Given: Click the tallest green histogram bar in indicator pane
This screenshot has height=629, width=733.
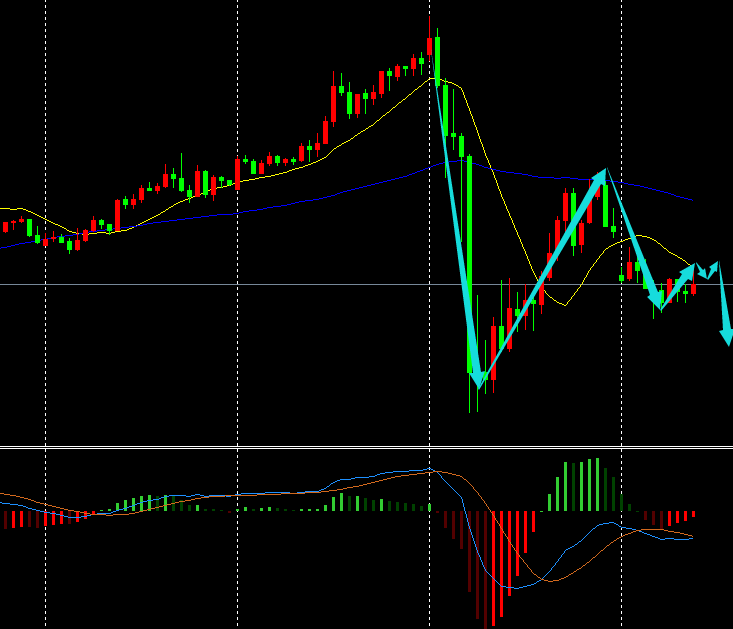Looking at the screenshot, I should (597, 485).
